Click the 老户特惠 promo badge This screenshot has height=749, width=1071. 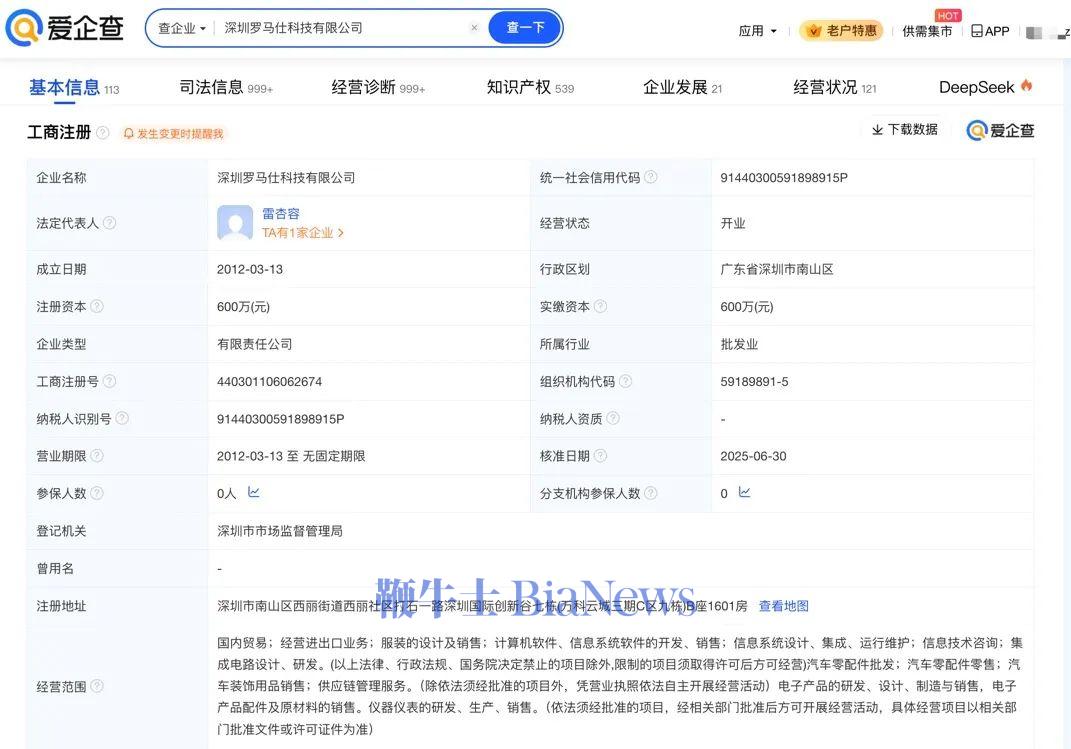842,31
